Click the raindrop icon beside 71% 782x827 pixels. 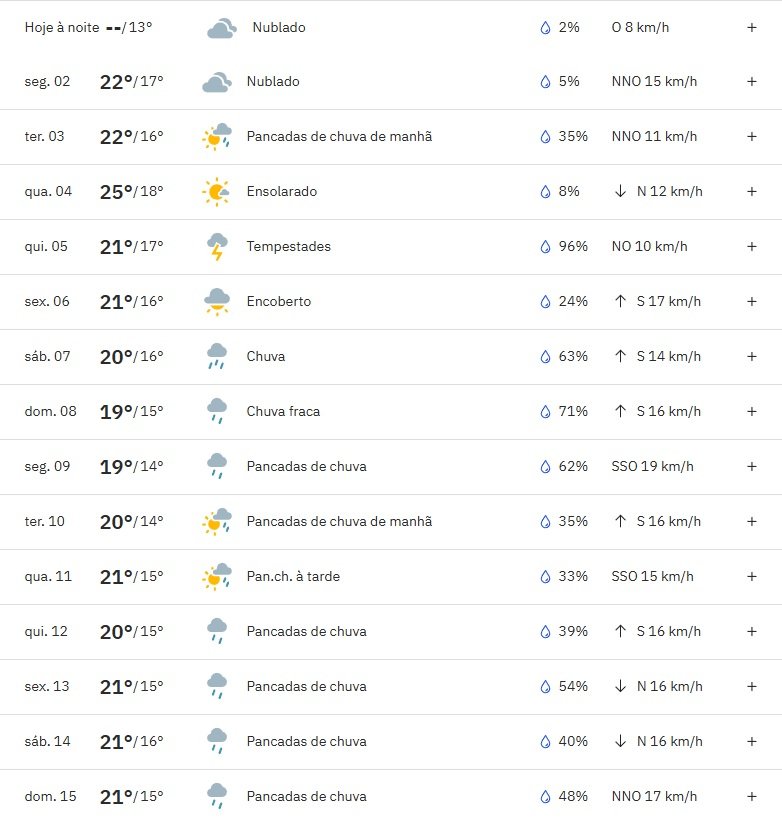point(545,411)
